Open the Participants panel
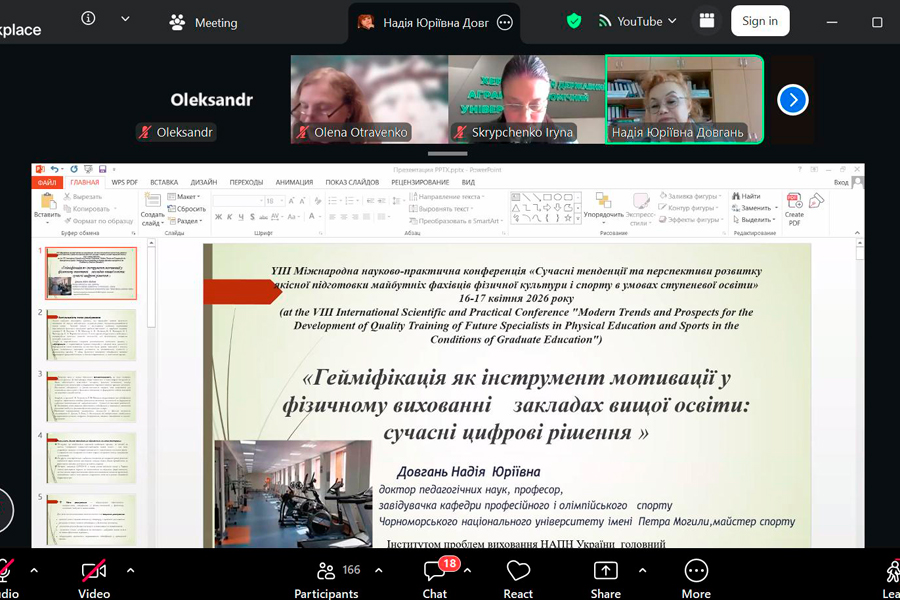This screenshot has height=600, width=900. click(326, 579)
